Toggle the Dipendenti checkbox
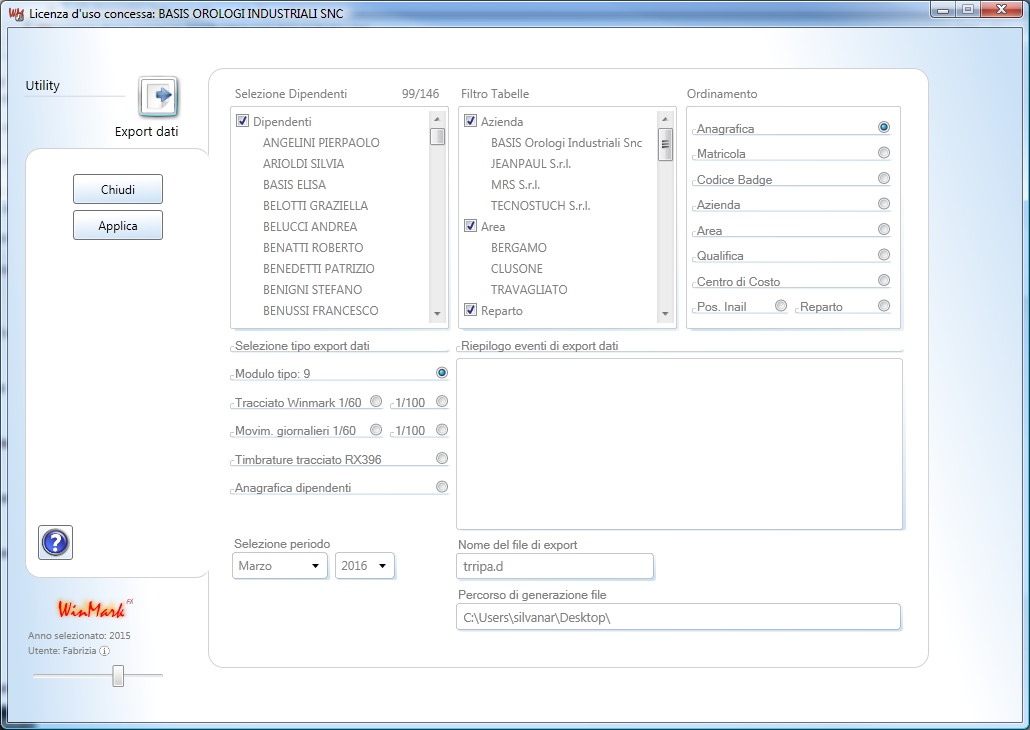 [242, 121]
